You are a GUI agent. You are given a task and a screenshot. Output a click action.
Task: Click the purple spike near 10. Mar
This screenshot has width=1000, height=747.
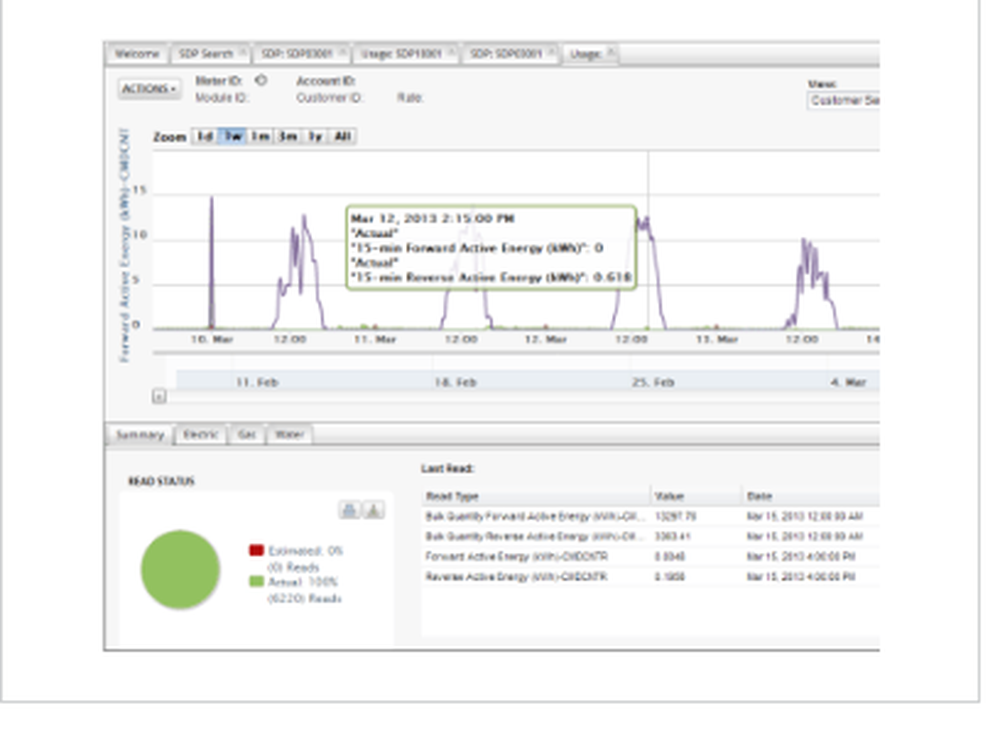pyautogui.click(x=212, y=262)
